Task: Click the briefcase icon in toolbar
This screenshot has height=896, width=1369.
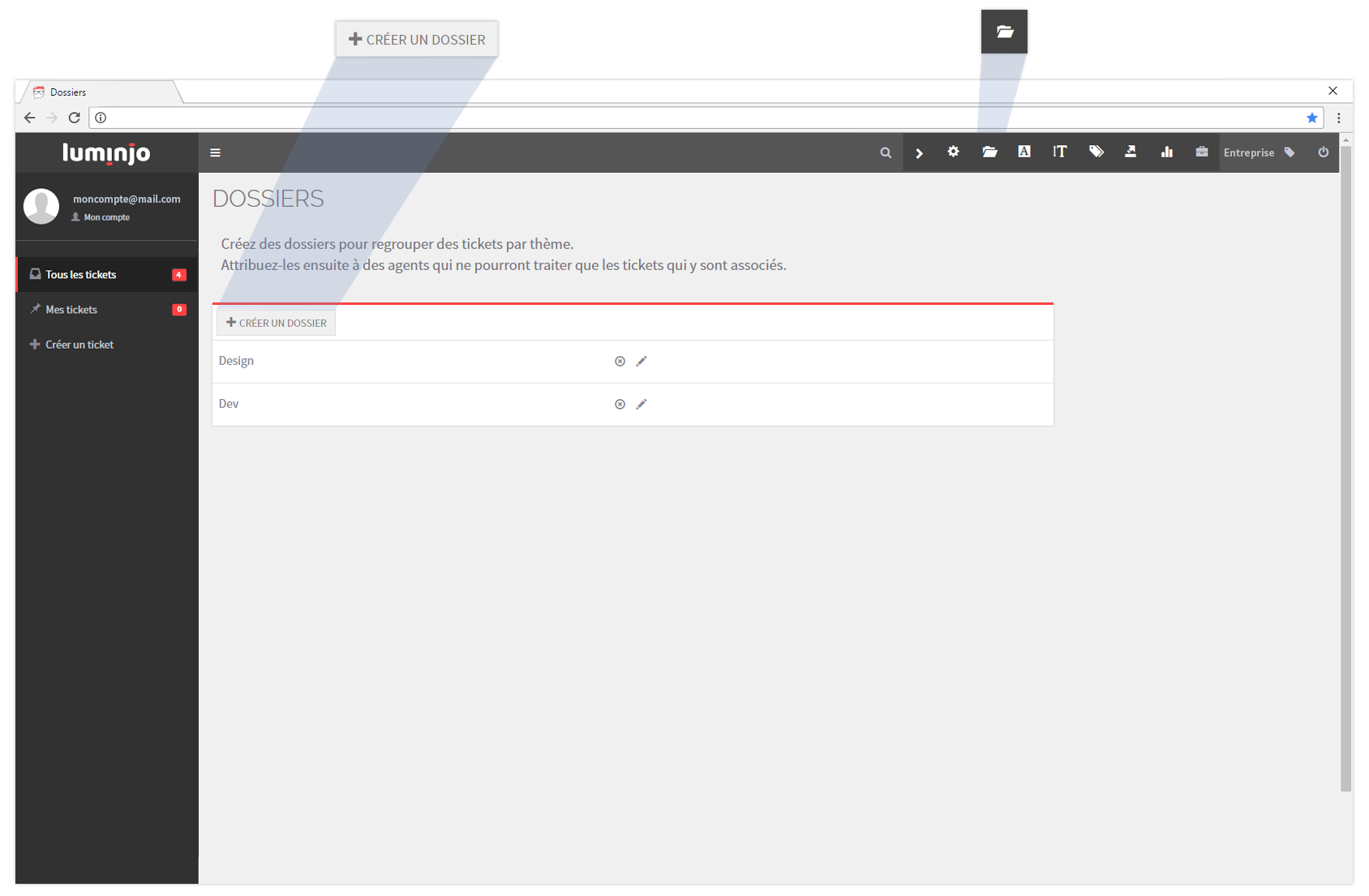Action: coord(1202,152)
